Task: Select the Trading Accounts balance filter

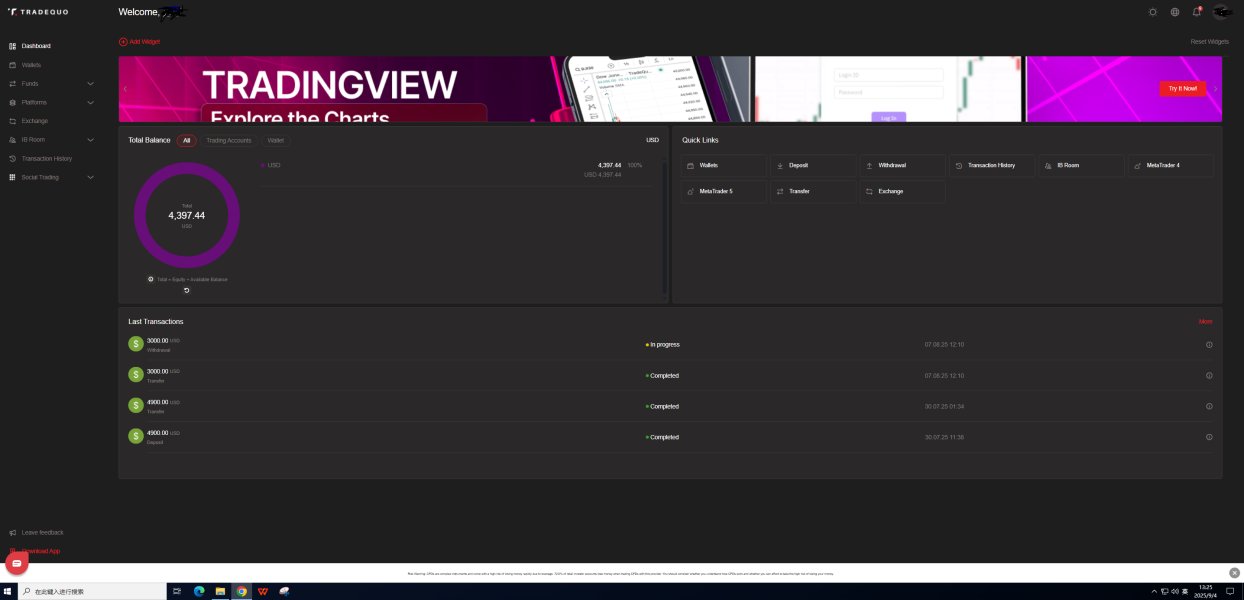Action: click(x=229, y=140)
